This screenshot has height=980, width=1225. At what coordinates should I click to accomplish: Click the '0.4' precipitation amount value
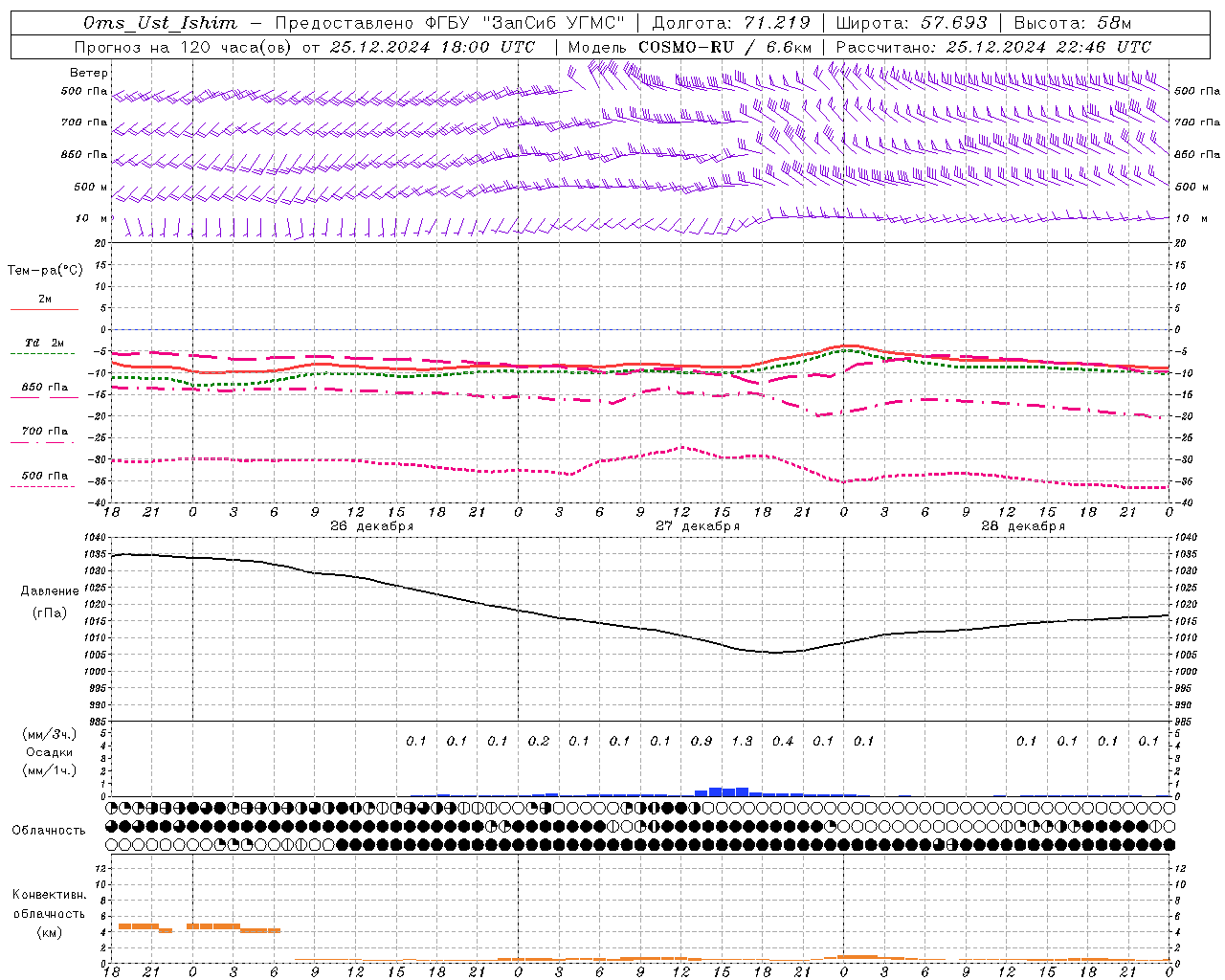[783, 741]
